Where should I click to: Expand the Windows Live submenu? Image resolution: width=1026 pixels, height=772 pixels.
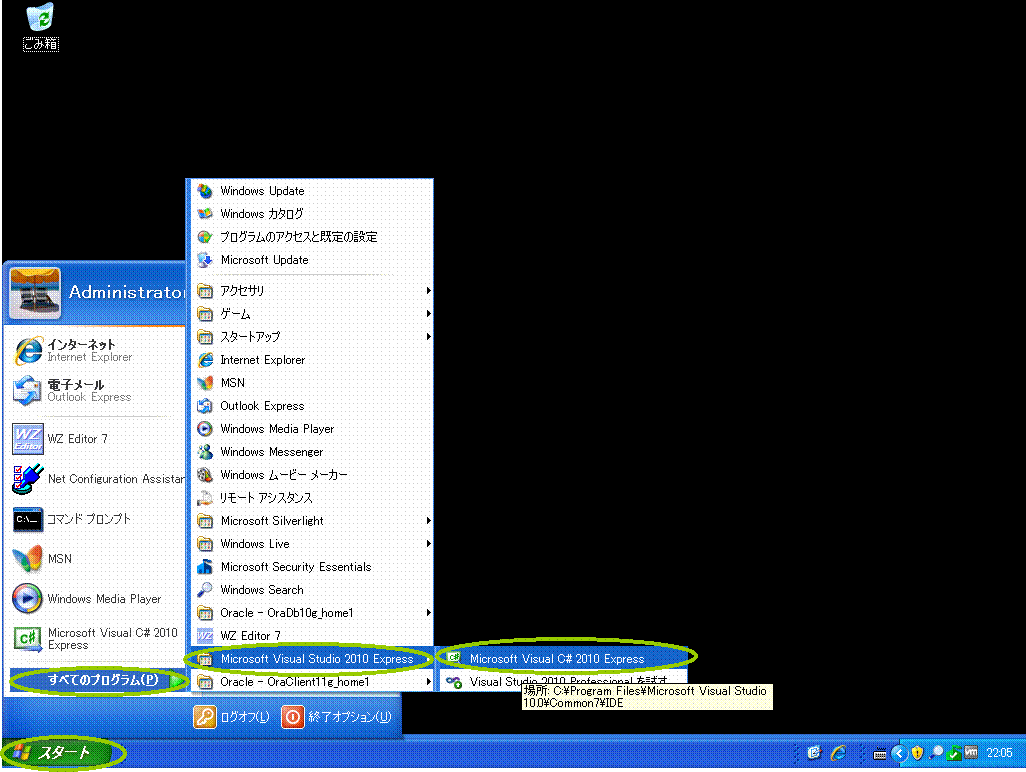click(314, 544)
